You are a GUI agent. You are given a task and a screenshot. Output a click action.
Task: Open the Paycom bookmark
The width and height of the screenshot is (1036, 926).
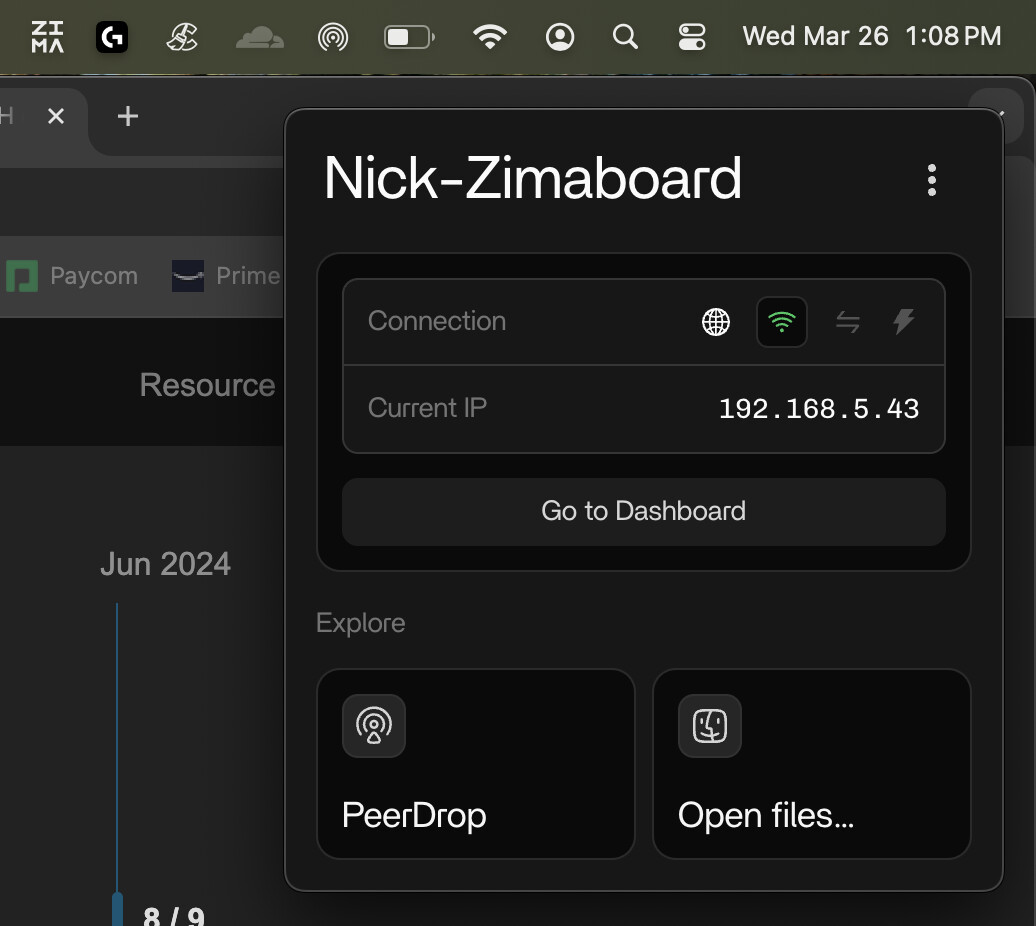72,276
